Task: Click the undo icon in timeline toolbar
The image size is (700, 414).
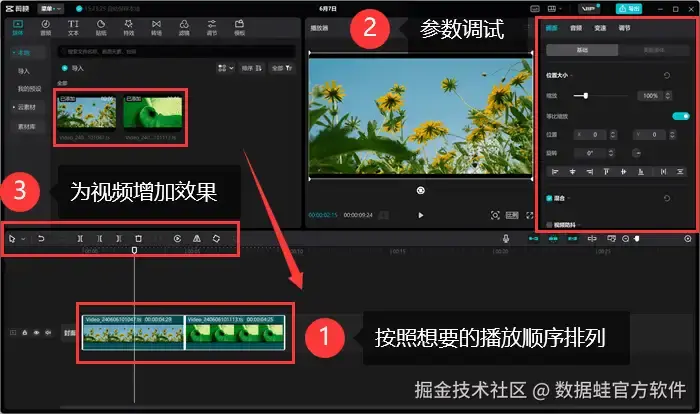Action: pyautogui.click(x=41, y=239)
